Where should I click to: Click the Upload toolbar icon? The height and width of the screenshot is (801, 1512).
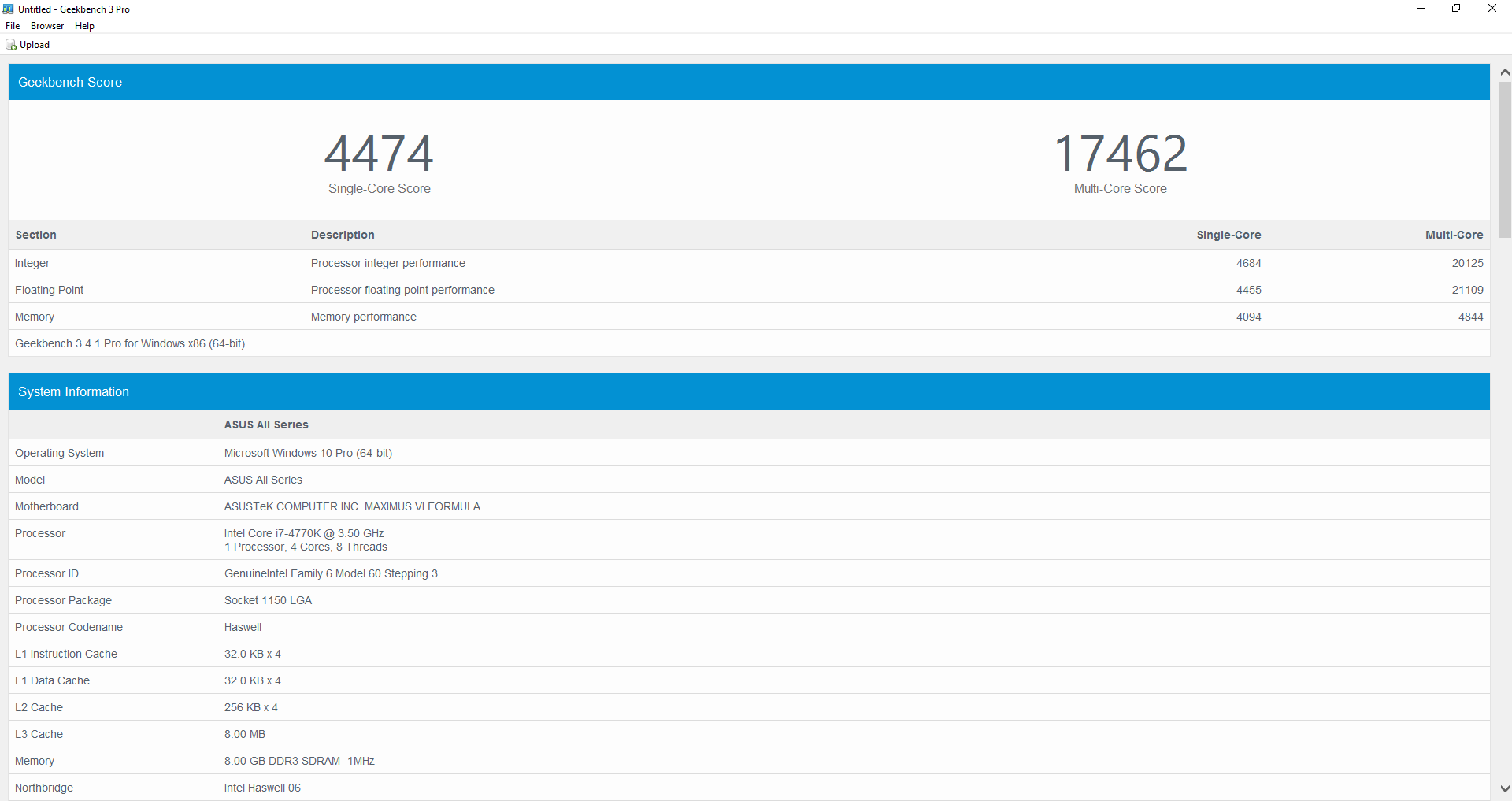click(x=11, y=45)
